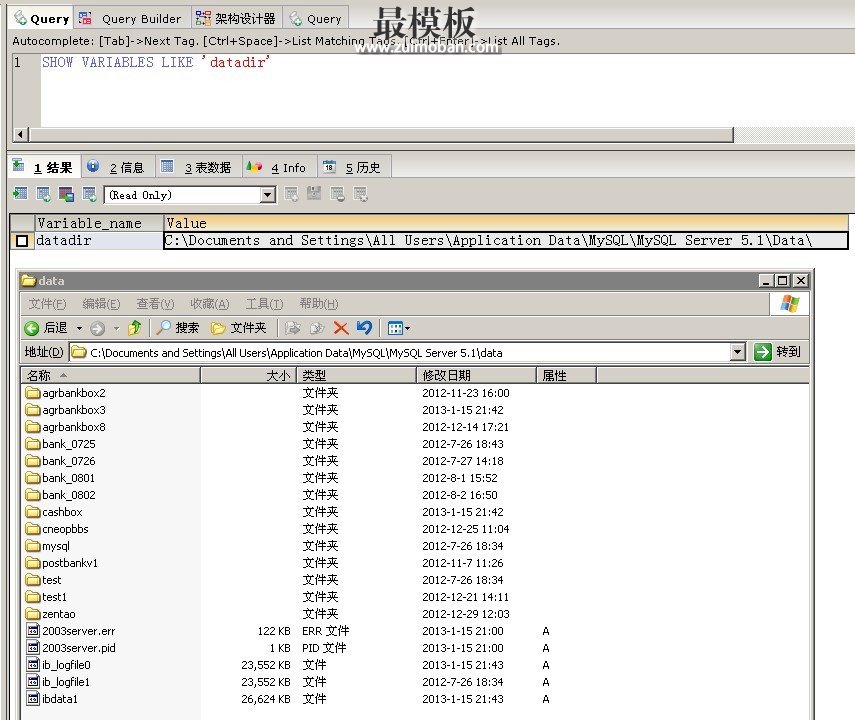Click the forward navigation icon
This screenshot has height=720, width=855.
(98, 328)
